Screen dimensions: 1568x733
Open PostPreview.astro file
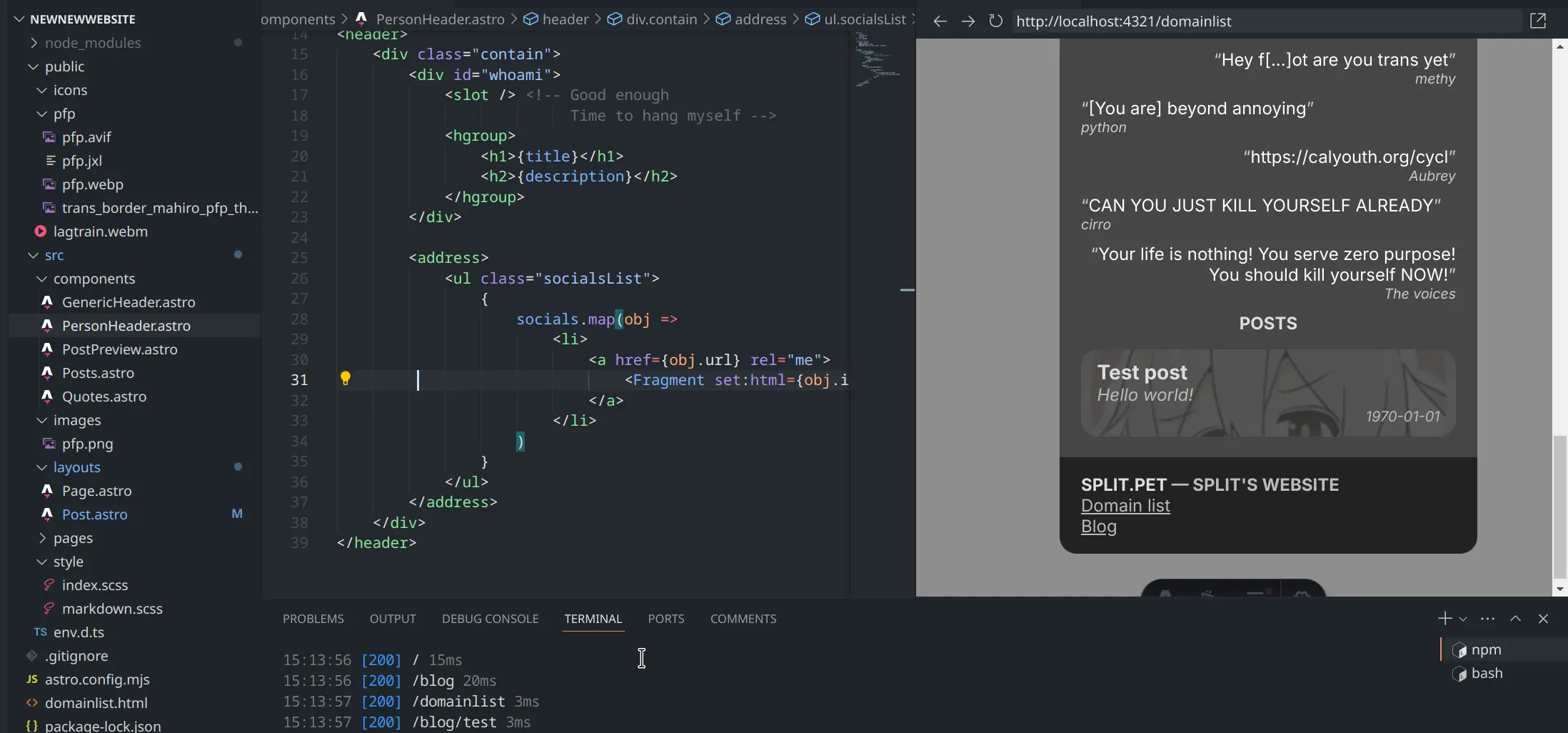pyautogui.click(x=134, y=349)
